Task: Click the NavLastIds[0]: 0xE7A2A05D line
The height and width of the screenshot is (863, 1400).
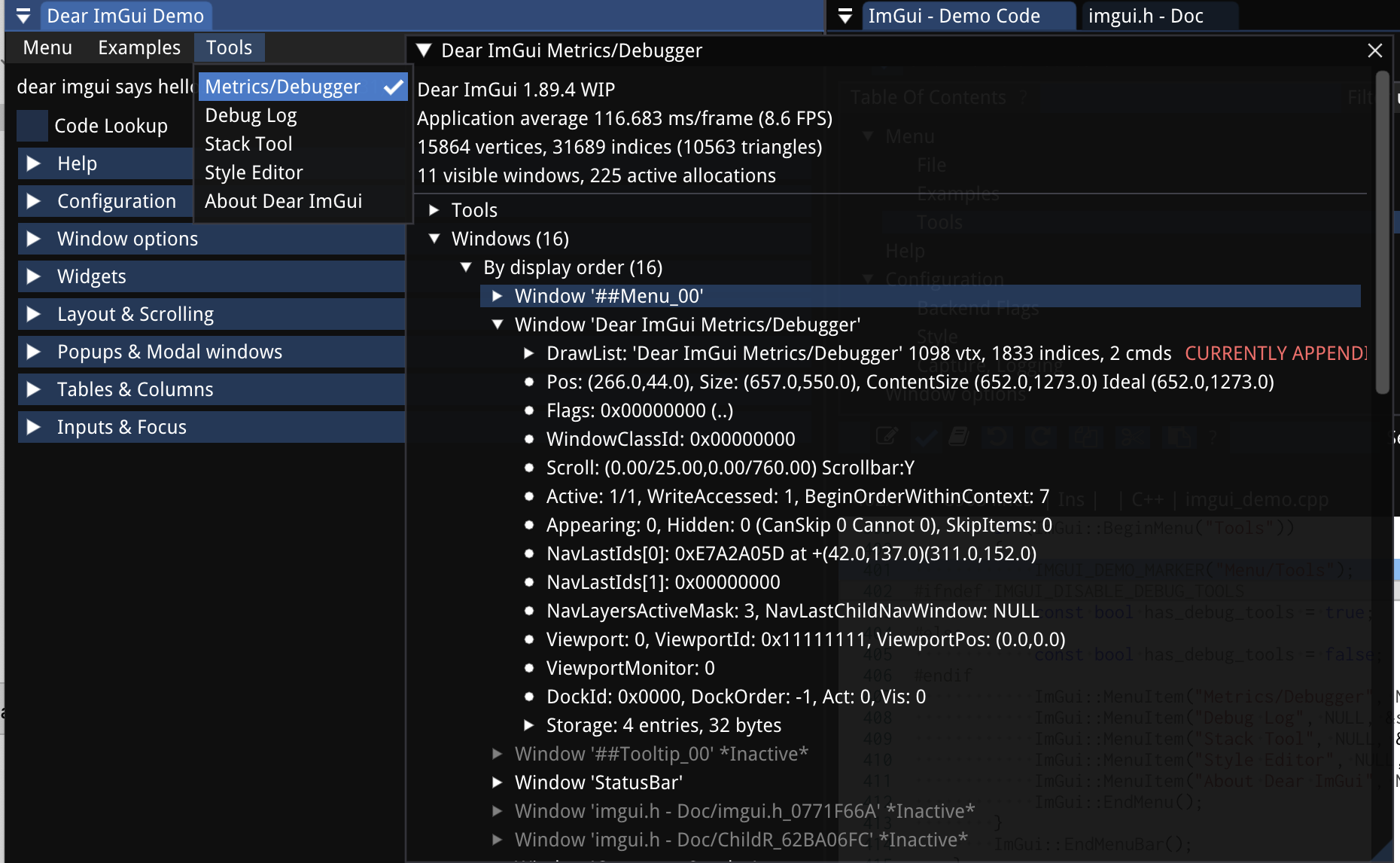Action: (792, 553)
